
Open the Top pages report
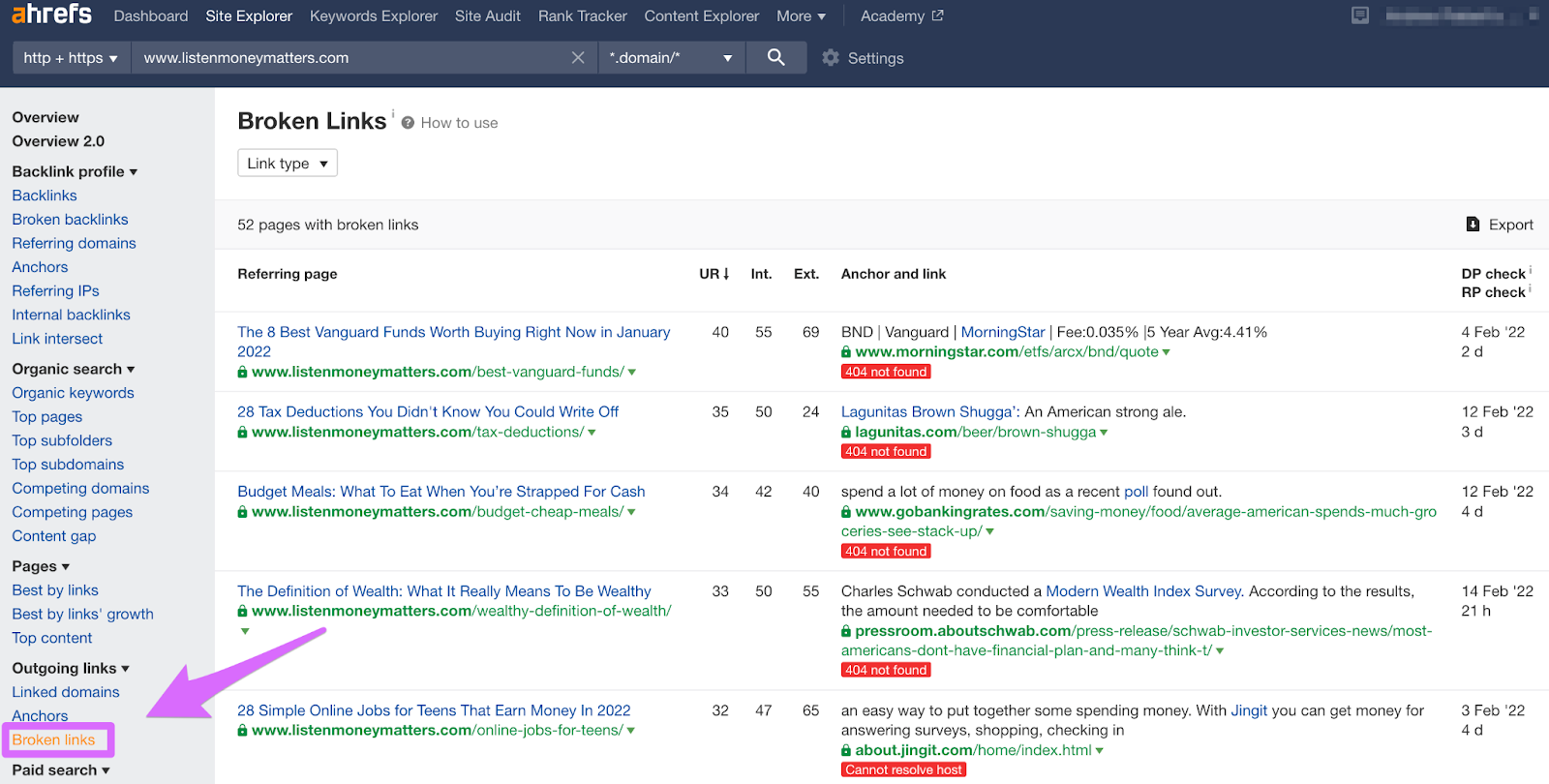pos(47,417)
